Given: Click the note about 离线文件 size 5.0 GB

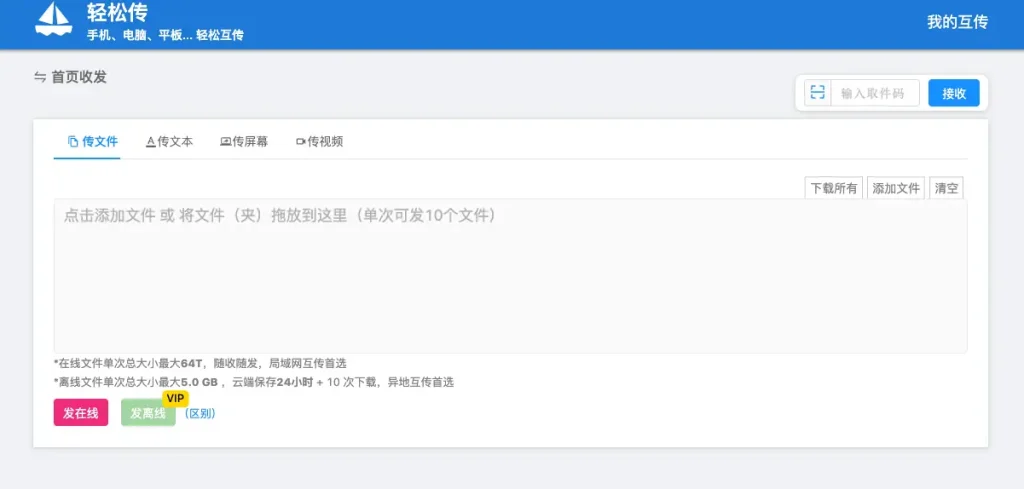Looking at the screenshot, I should tap(254, 383).
